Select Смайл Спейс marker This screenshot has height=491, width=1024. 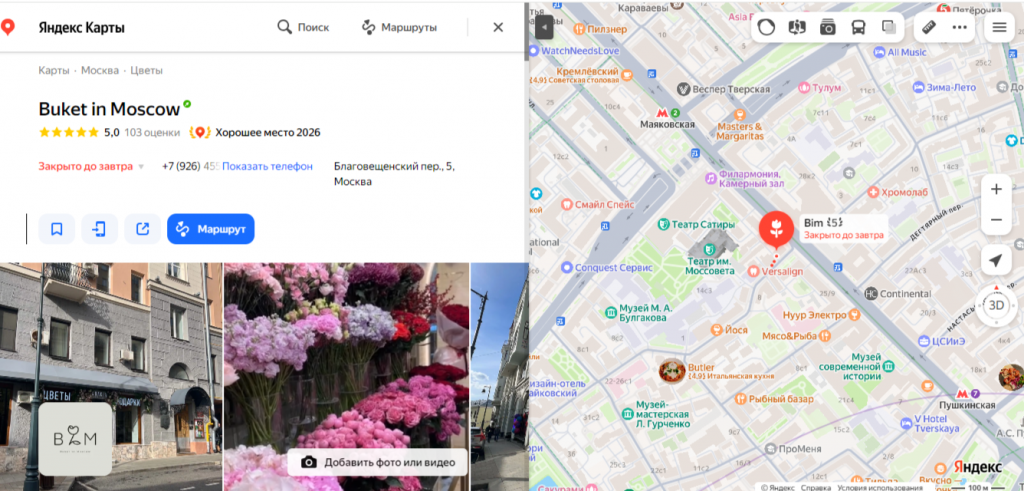coord(598,204)
